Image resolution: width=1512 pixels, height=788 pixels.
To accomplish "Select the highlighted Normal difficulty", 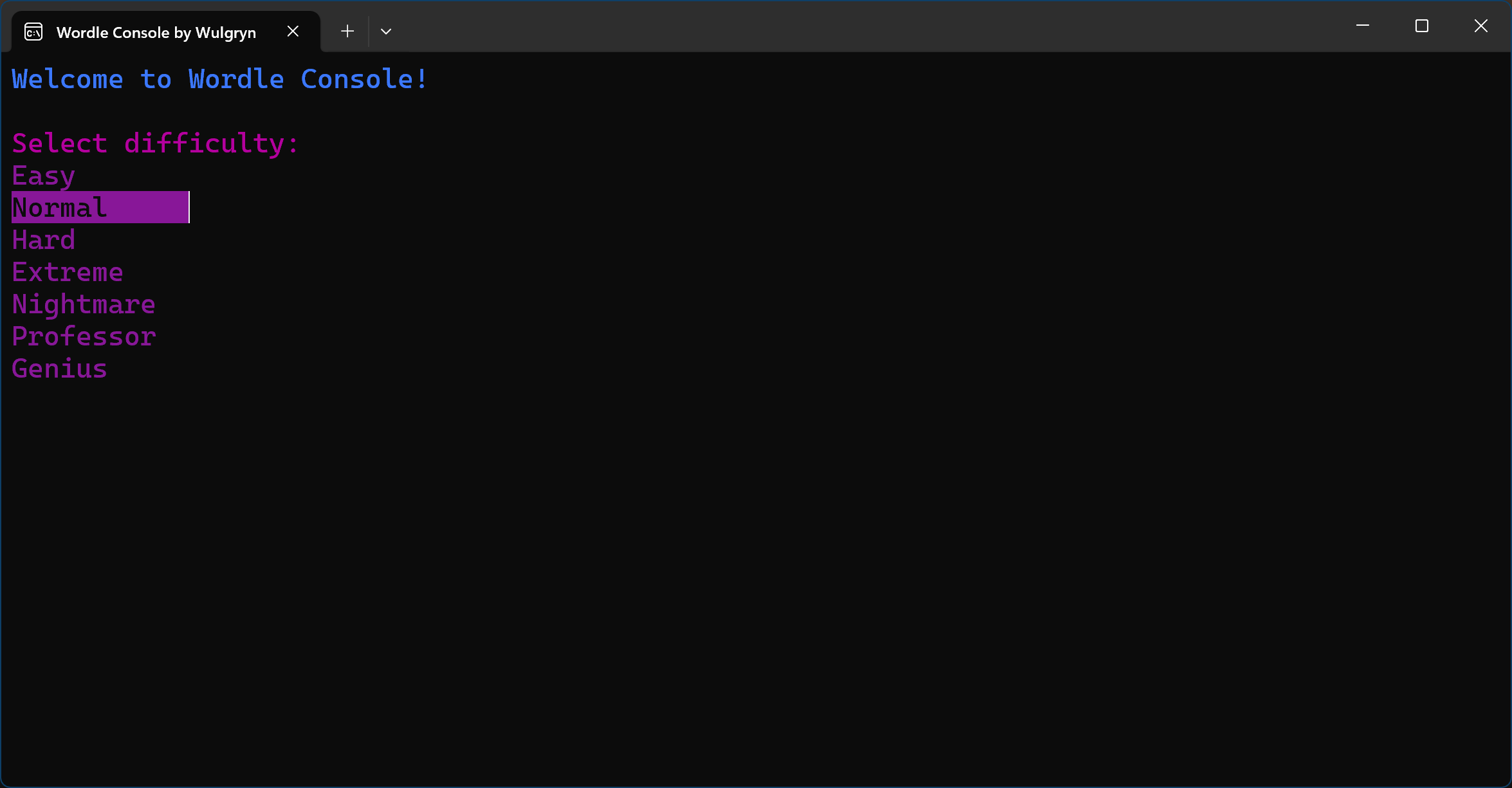I will (x=60, y=208).
